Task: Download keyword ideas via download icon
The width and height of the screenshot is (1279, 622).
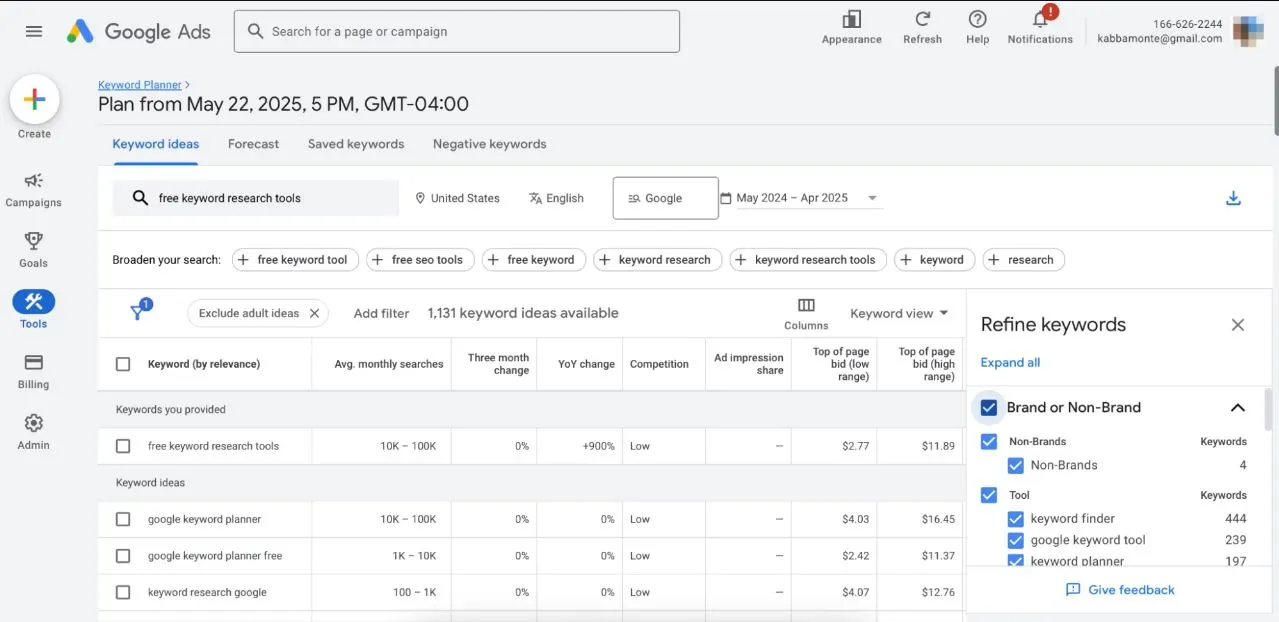Action: tap(1233, 198)
